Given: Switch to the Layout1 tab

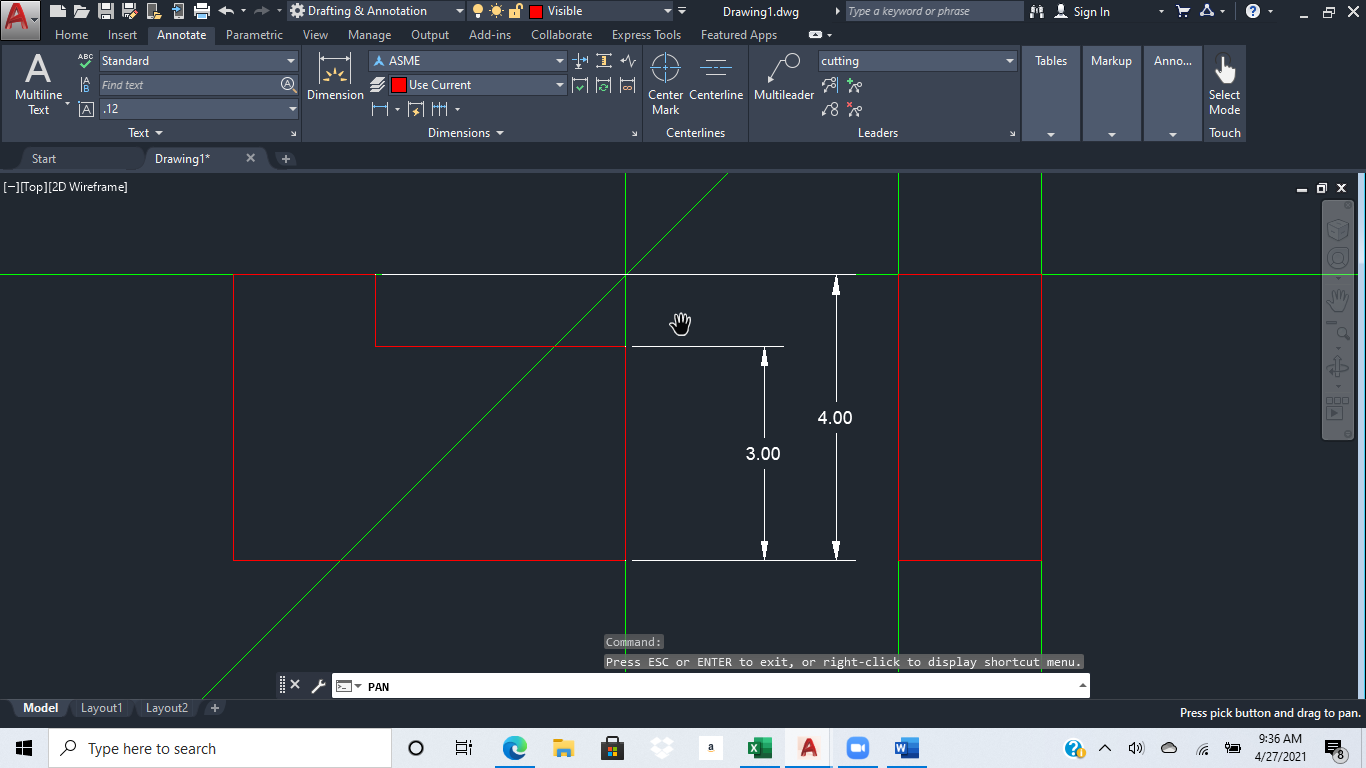Looking at the screenshot, I should (101, 707).
